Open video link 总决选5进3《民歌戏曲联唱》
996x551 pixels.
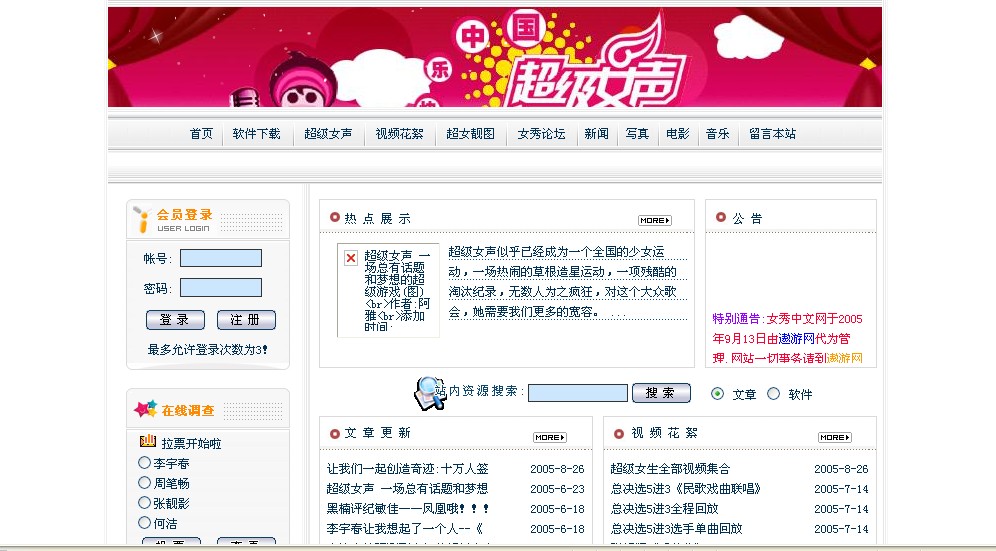pos(687,489)
